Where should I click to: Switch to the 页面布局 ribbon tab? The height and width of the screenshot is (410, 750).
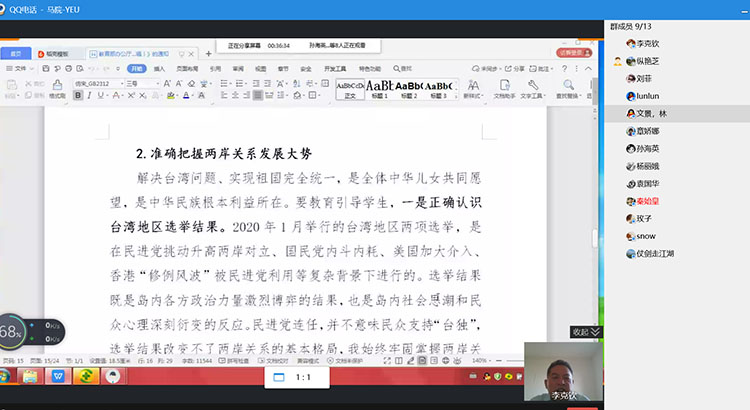click(x=187, y=68)
